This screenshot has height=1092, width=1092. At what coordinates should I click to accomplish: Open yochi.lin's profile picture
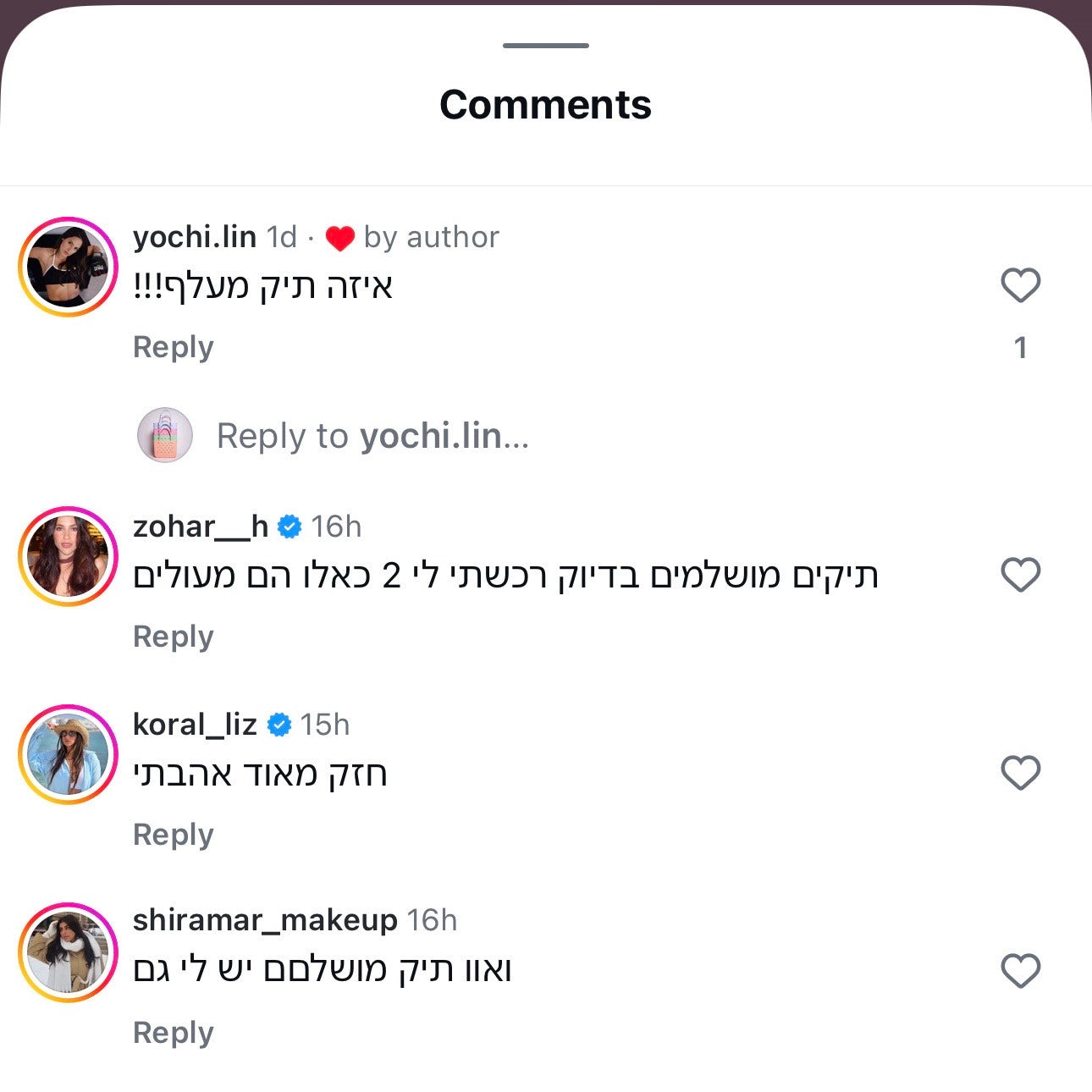68,267
